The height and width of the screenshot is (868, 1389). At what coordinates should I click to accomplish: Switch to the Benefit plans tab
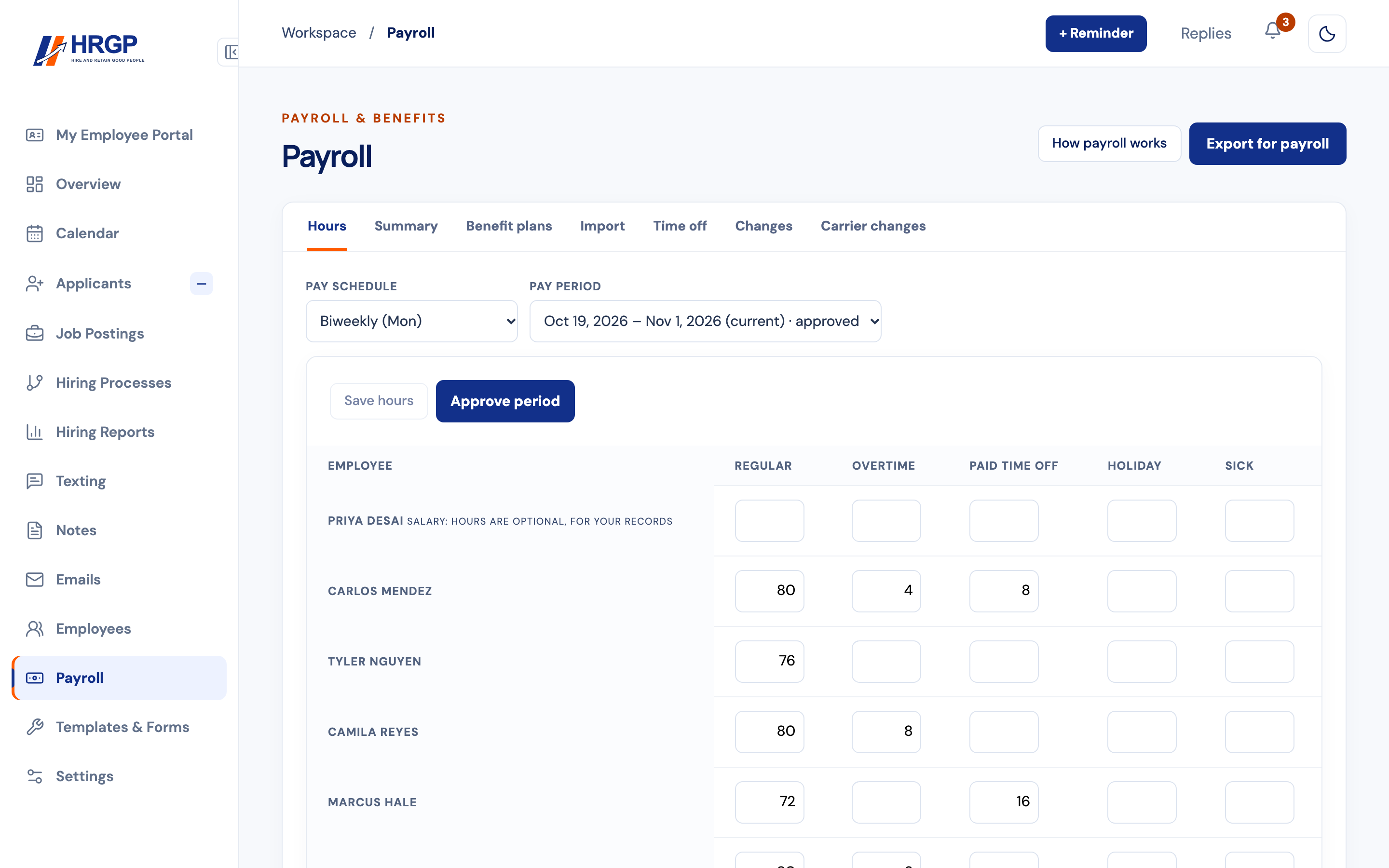coord(508,226)
